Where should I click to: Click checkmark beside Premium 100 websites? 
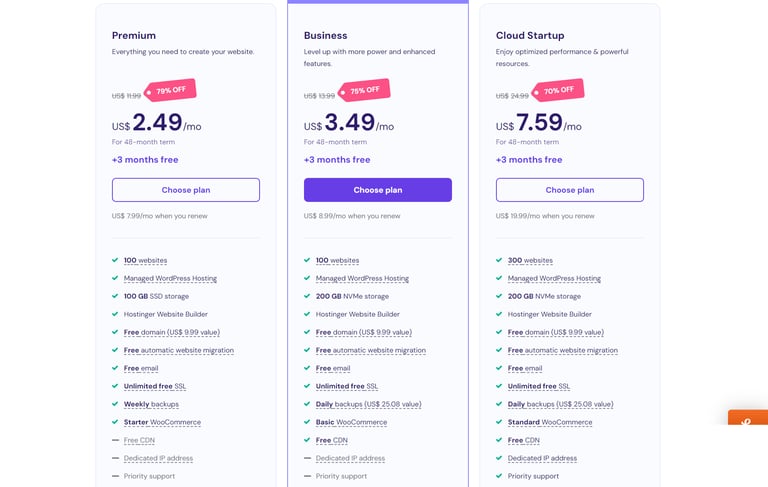tap(115, 260)
